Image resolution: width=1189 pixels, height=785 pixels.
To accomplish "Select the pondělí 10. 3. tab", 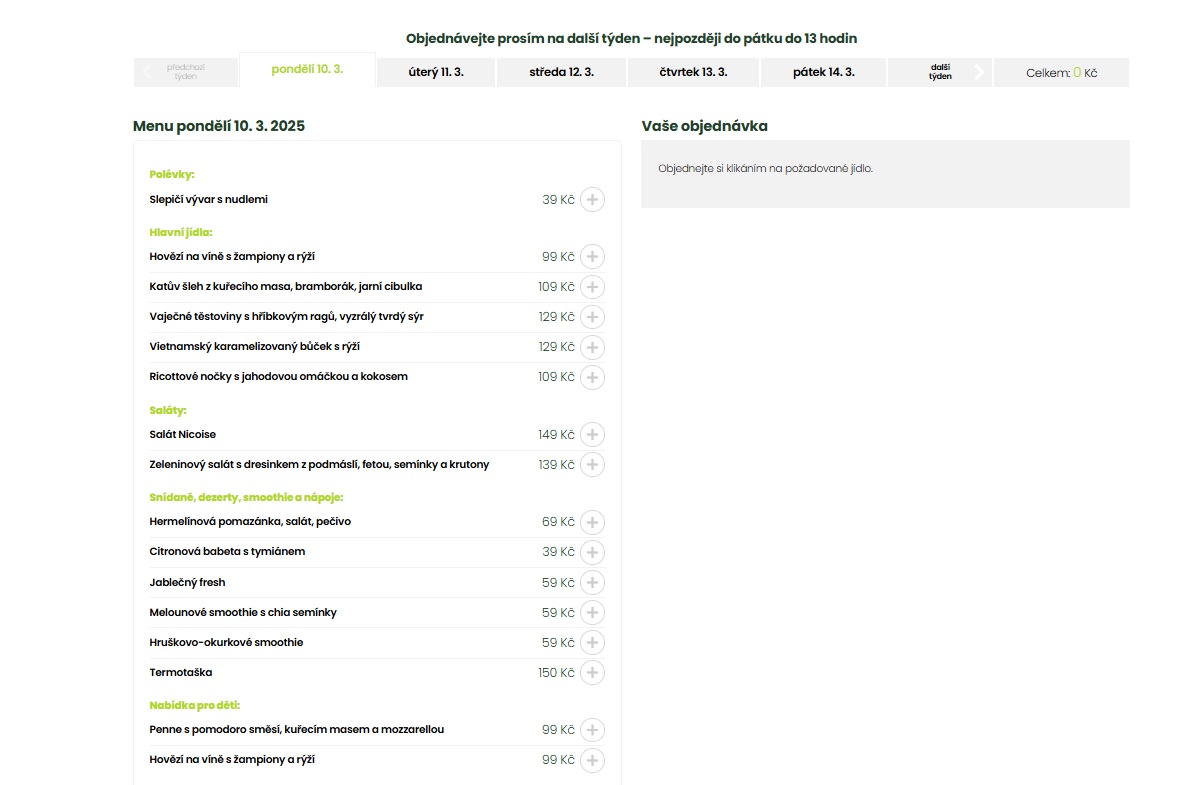I will 307,70.
